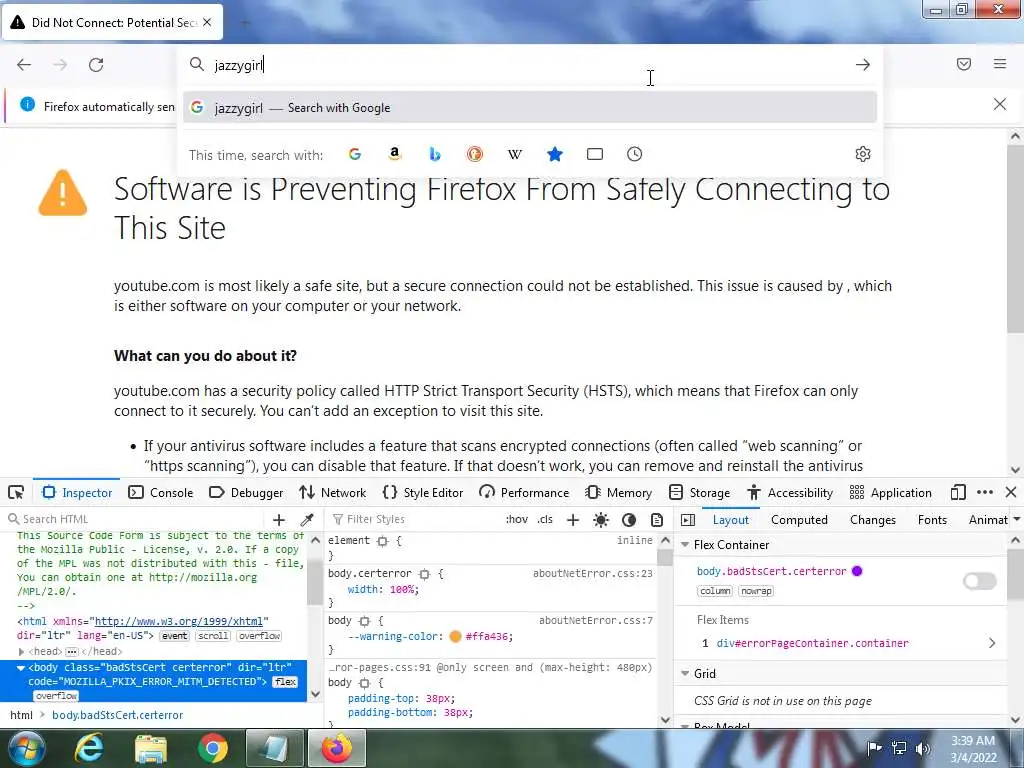Image resolution: width=1024 pixels, height=768 pixels.
Task: Close the developer tools panel
Action: point(1011,492)
